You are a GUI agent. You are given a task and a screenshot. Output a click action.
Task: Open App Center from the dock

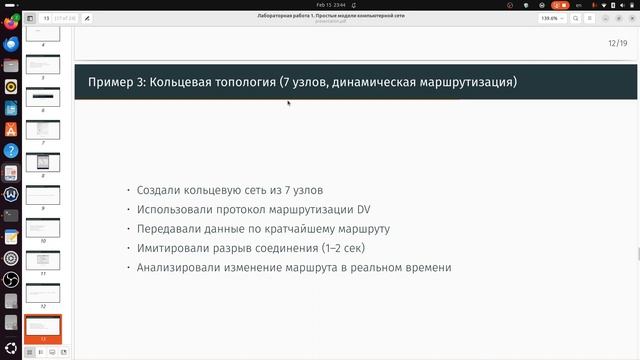[11, 130]
